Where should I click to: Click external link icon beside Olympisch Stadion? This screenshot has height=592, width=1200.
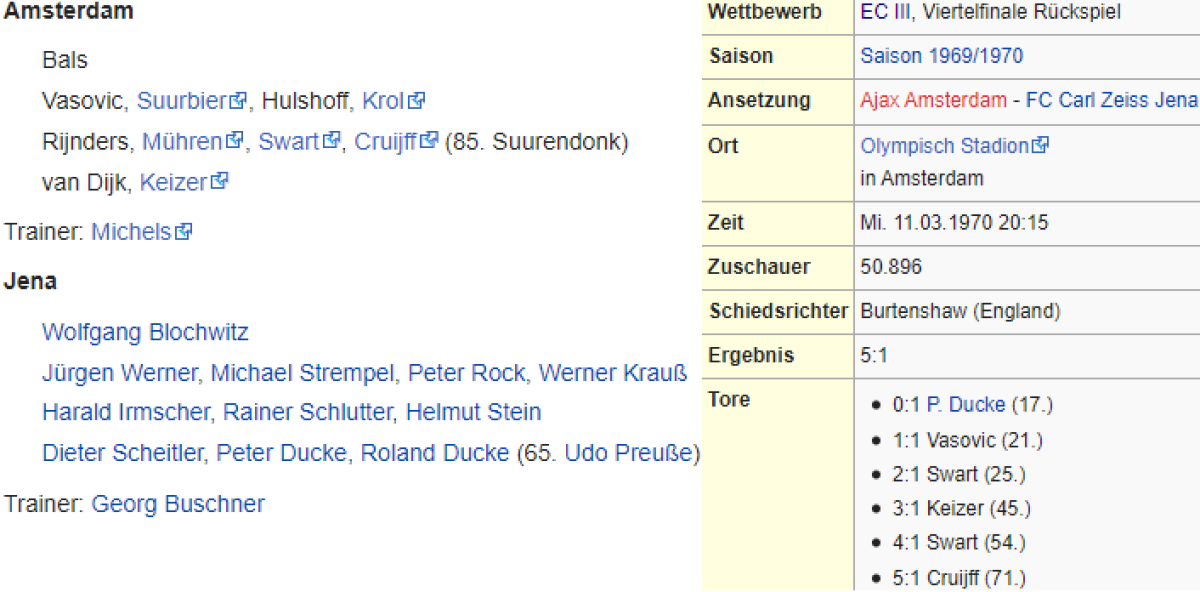(1040, 146)
